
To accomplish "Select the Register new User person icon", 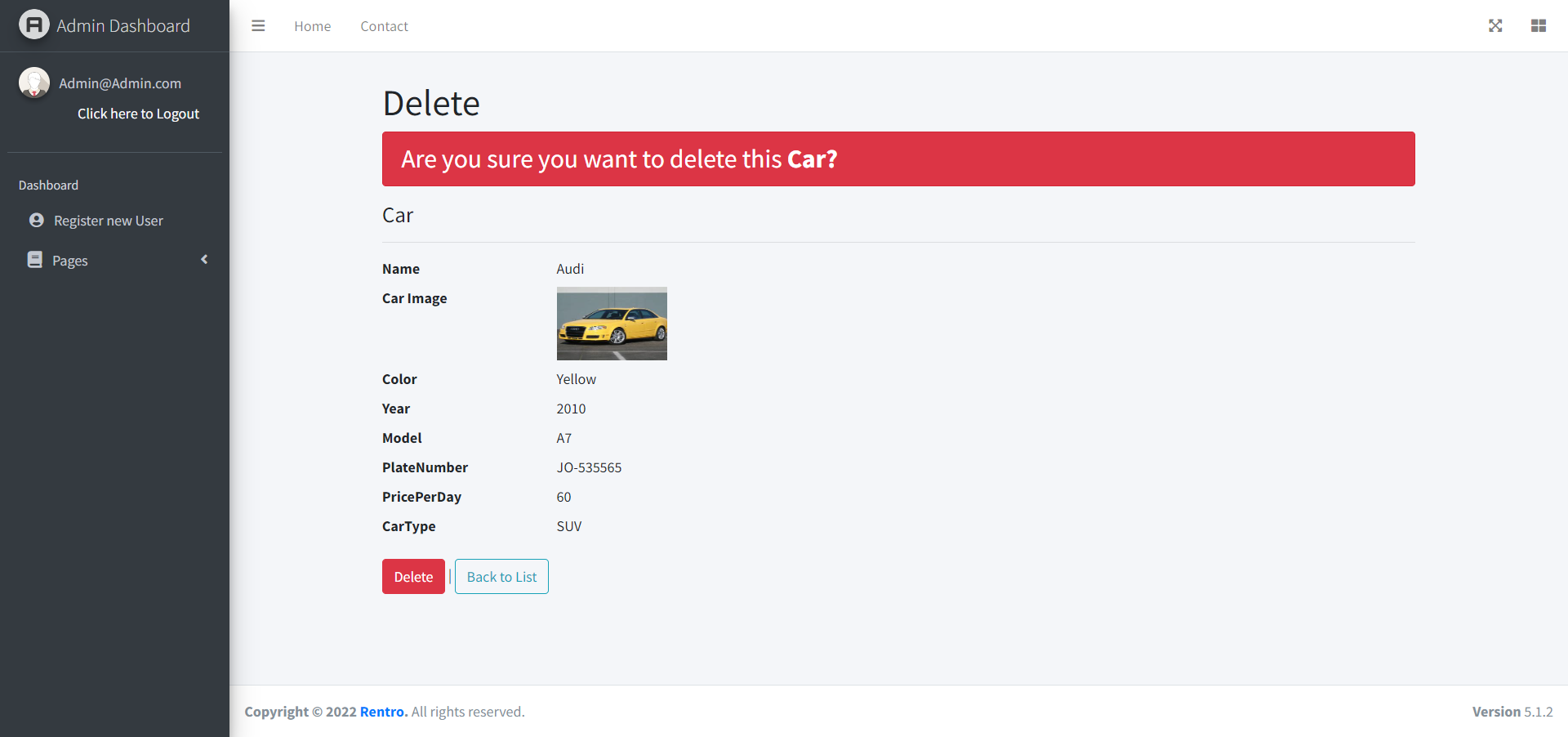I will tap(36, 220).
